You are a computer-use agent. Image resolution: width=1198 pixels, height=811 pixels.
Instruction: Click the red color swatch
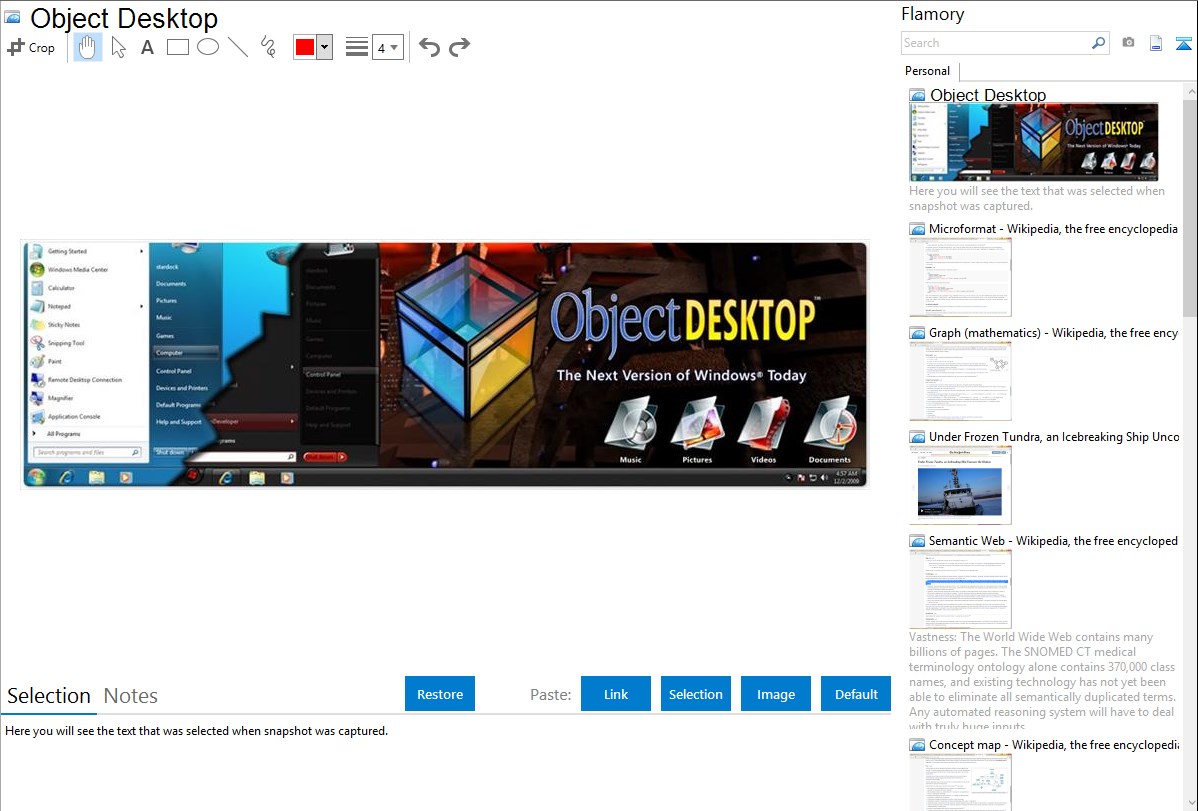click(305, 47)
